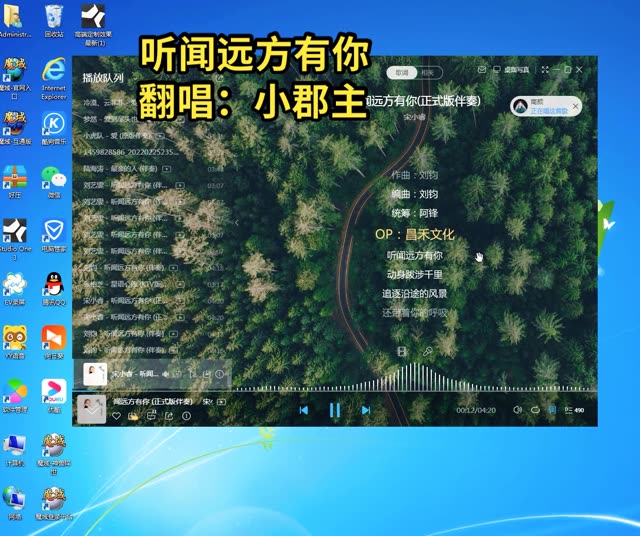Open the 腾讯QQ desktop shortcut
Viewport: 640px width, 536px height.
pos(53,289)
